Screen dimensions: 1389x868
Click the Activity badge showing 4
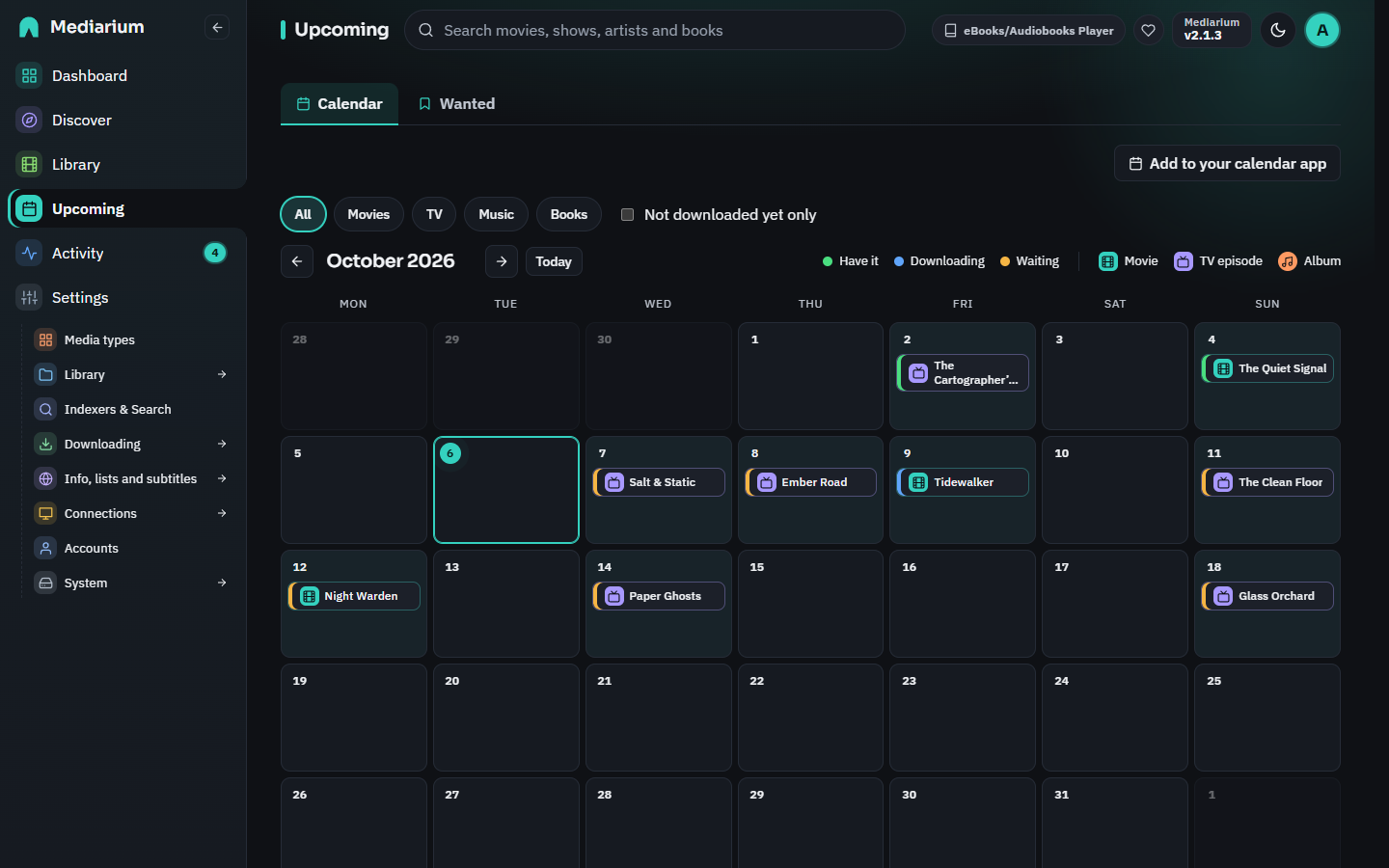tap(215, 253)
